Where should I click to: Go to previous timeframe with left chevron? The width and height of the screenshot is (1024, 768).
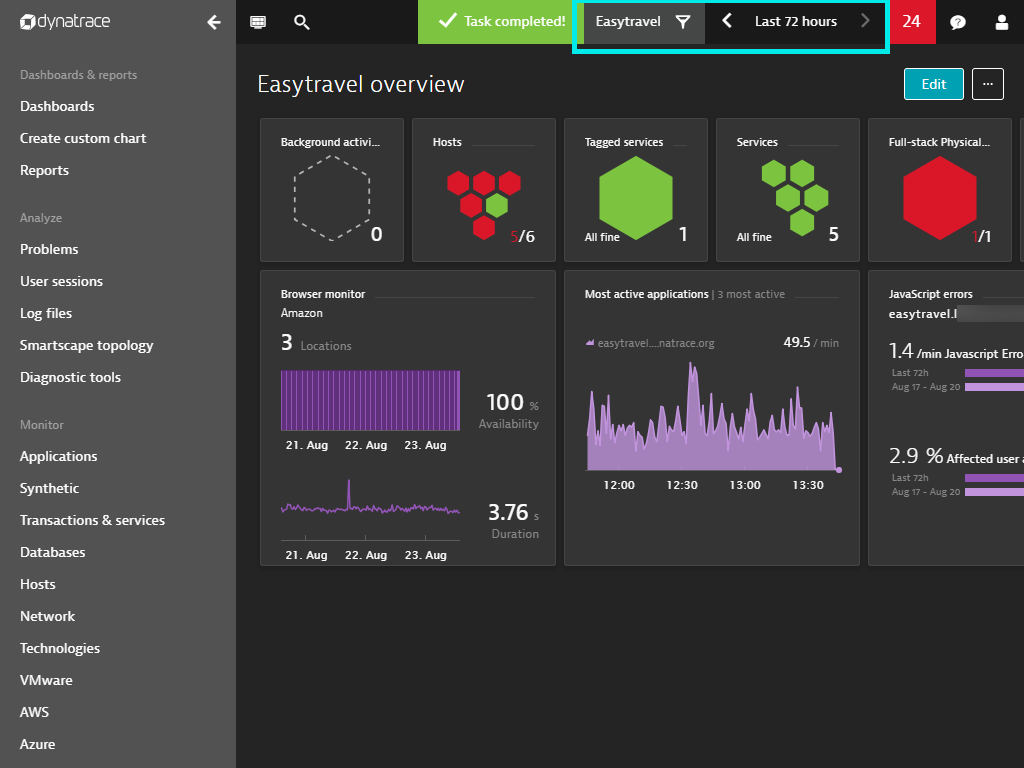(x=727, y=21)
